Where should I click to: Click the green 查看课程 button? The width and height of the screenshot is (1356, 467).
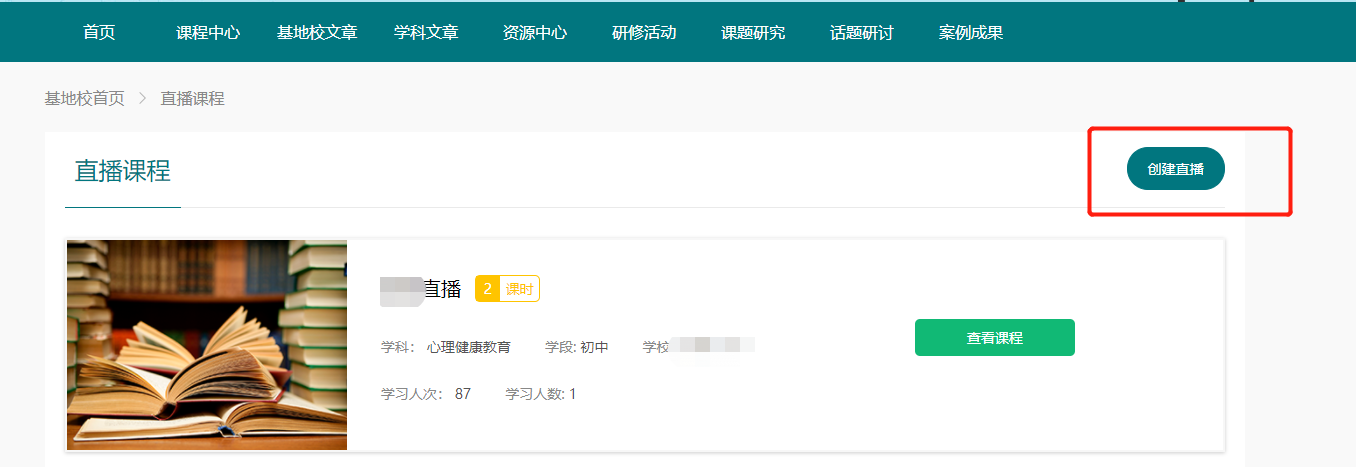994,338
